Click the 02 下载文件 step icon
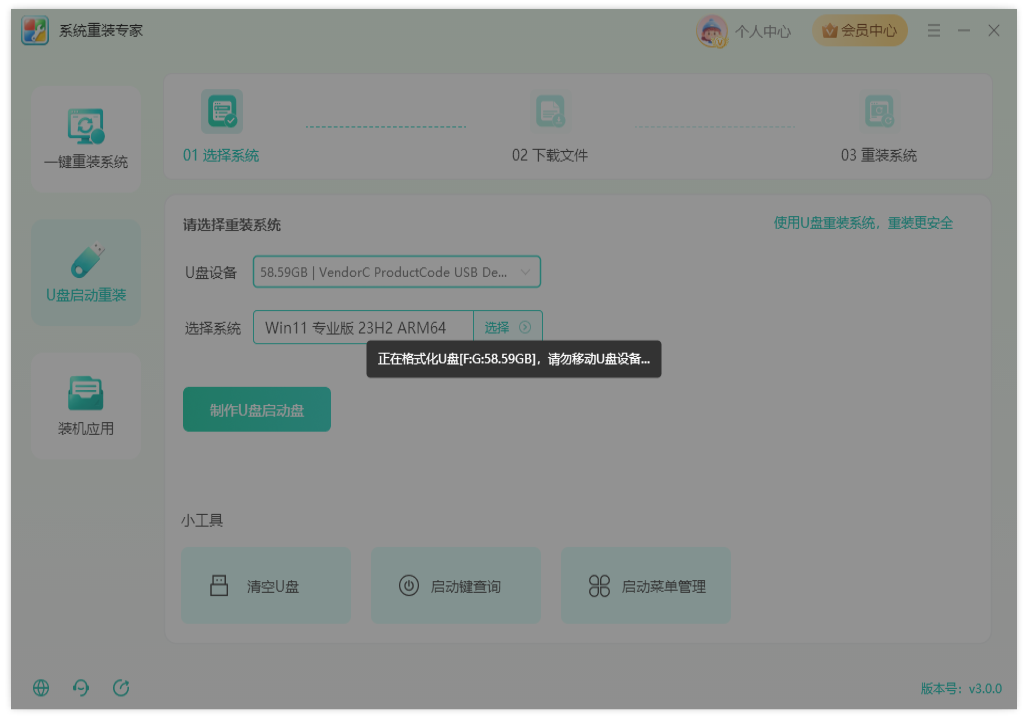Image resolution: width=1024 pixels, height=726 pixels. click(x=550, y=112)
